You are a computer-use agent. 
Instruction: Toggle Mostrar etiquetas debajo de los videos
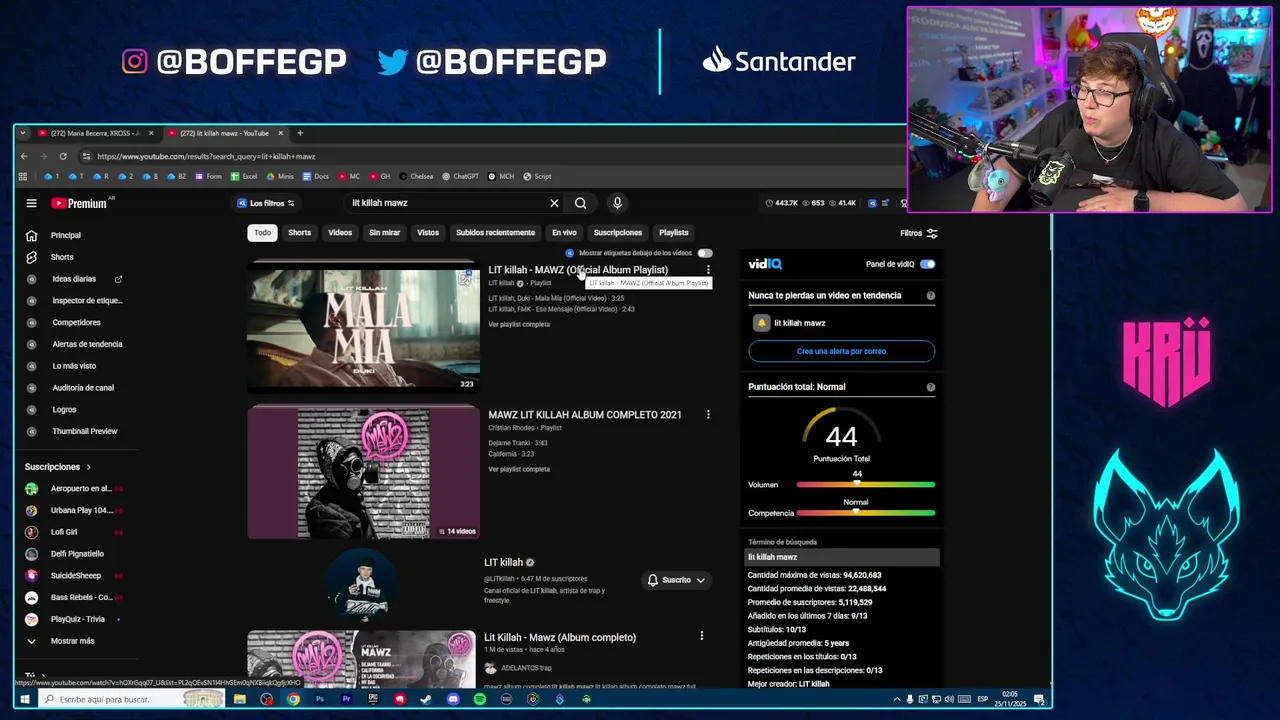tap(705, 253)
